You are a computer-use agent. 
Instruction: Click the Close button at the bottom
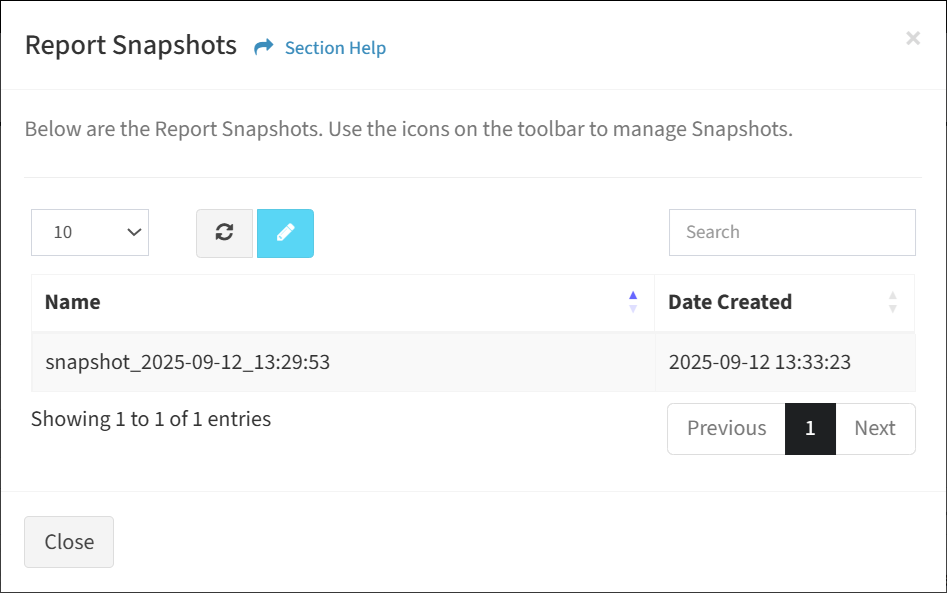coord(69,542)
